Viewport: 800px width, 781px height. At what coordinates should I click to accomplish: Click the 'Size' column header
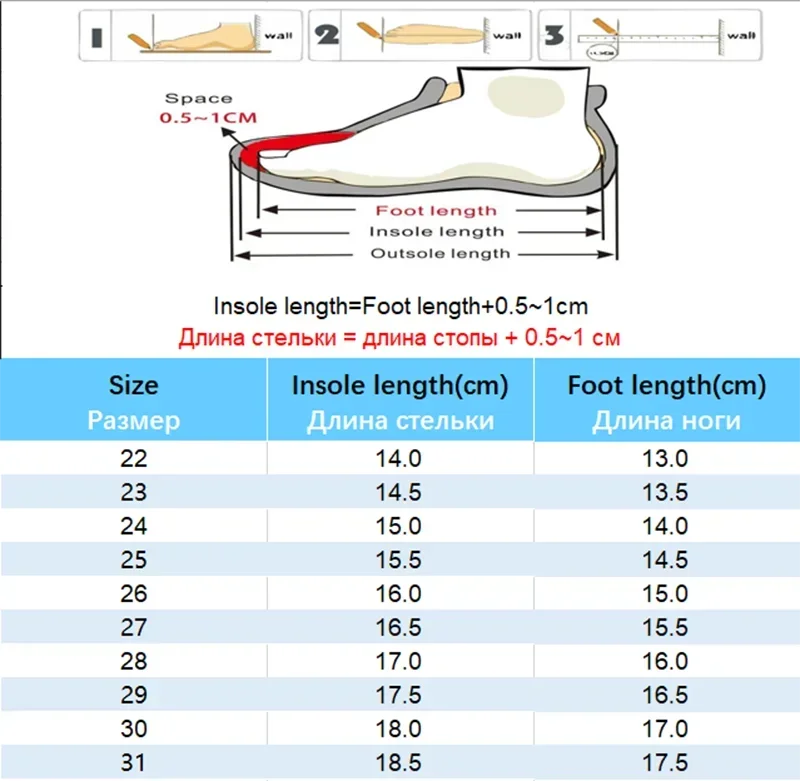click(x=134, y=385)
